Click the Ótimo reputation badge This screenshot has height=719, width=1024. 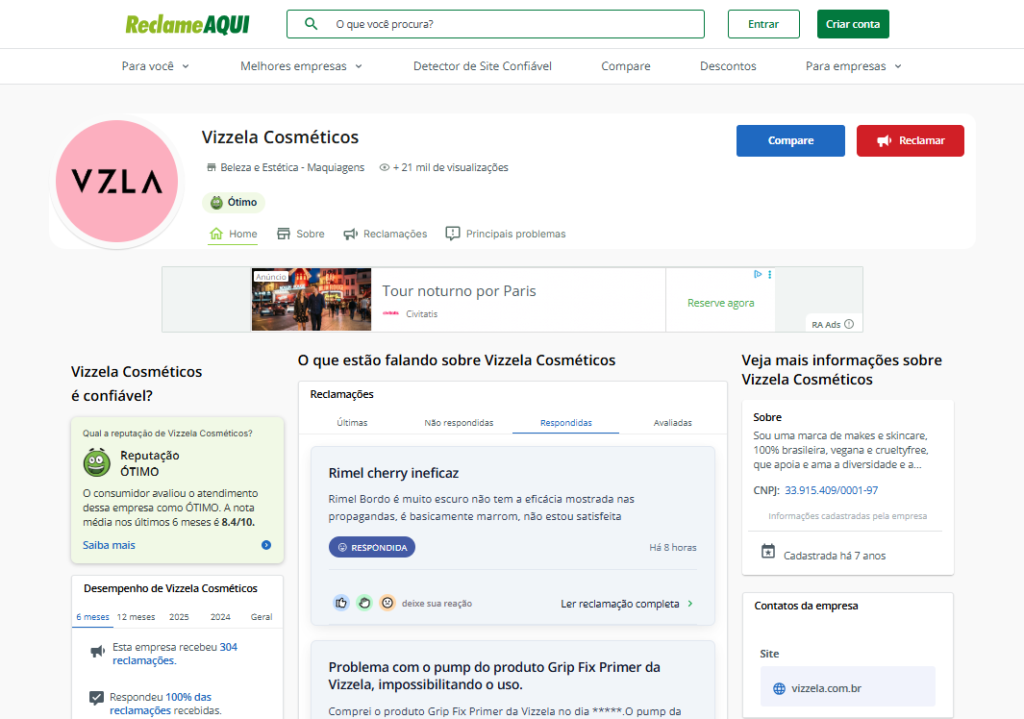233,202
